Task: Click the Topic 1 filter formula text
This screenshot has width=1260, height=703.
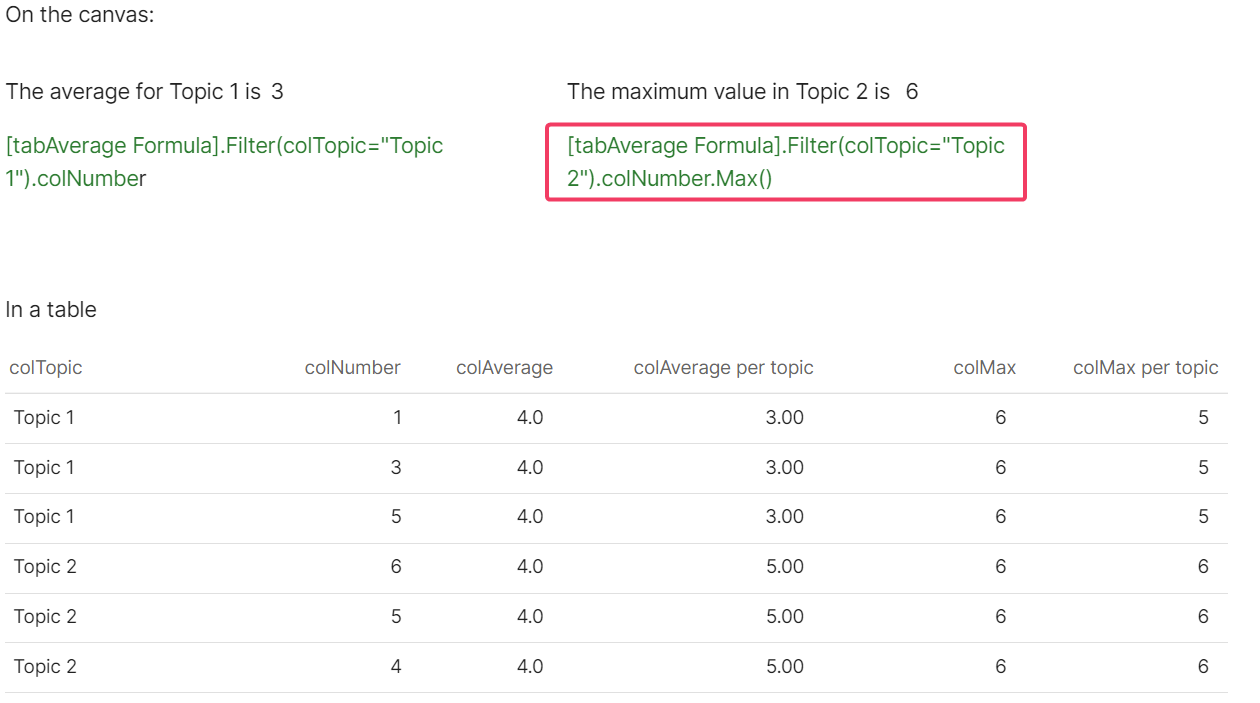Action: (x=224, y=162)
